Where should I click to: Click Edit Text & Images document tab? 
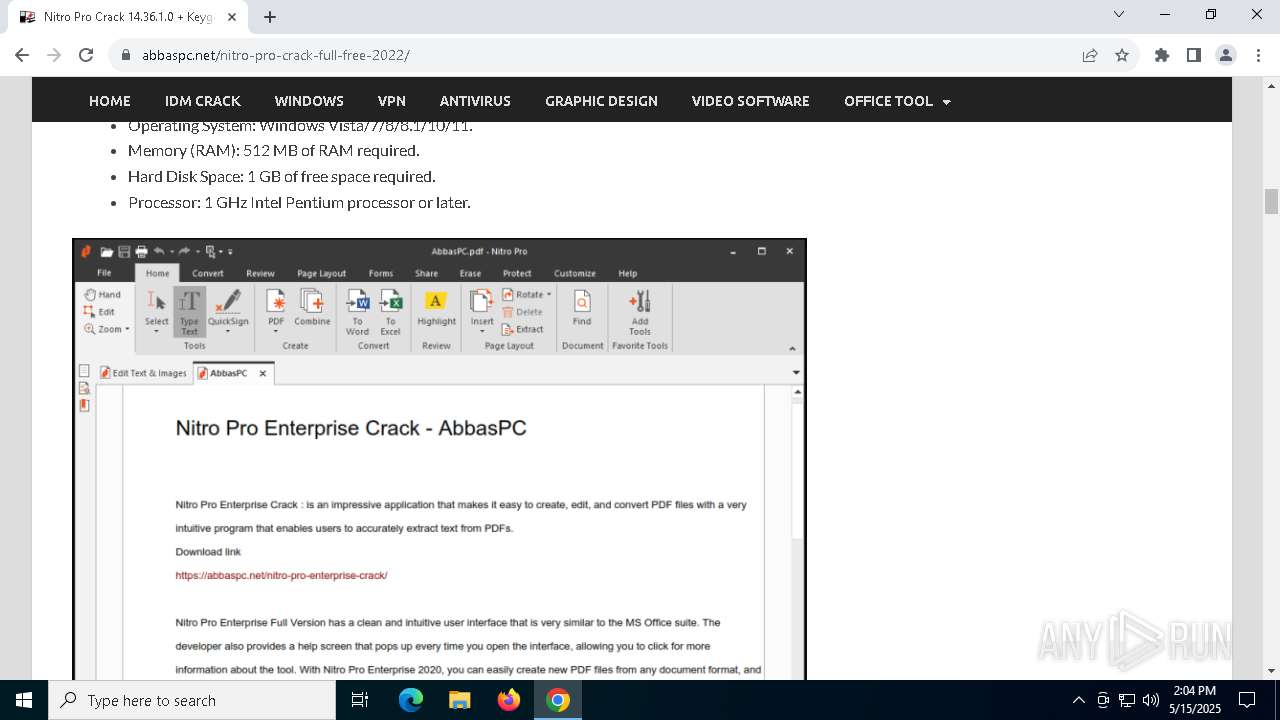[x=144, y=373]
